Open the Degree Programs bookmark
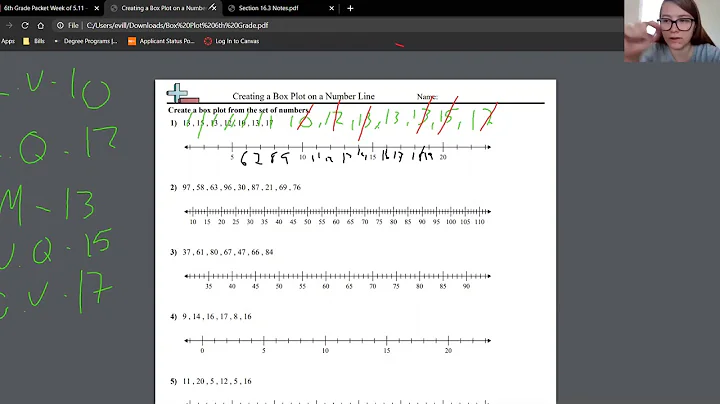Viewport: 720px width, 404px height. coord(85,41)
